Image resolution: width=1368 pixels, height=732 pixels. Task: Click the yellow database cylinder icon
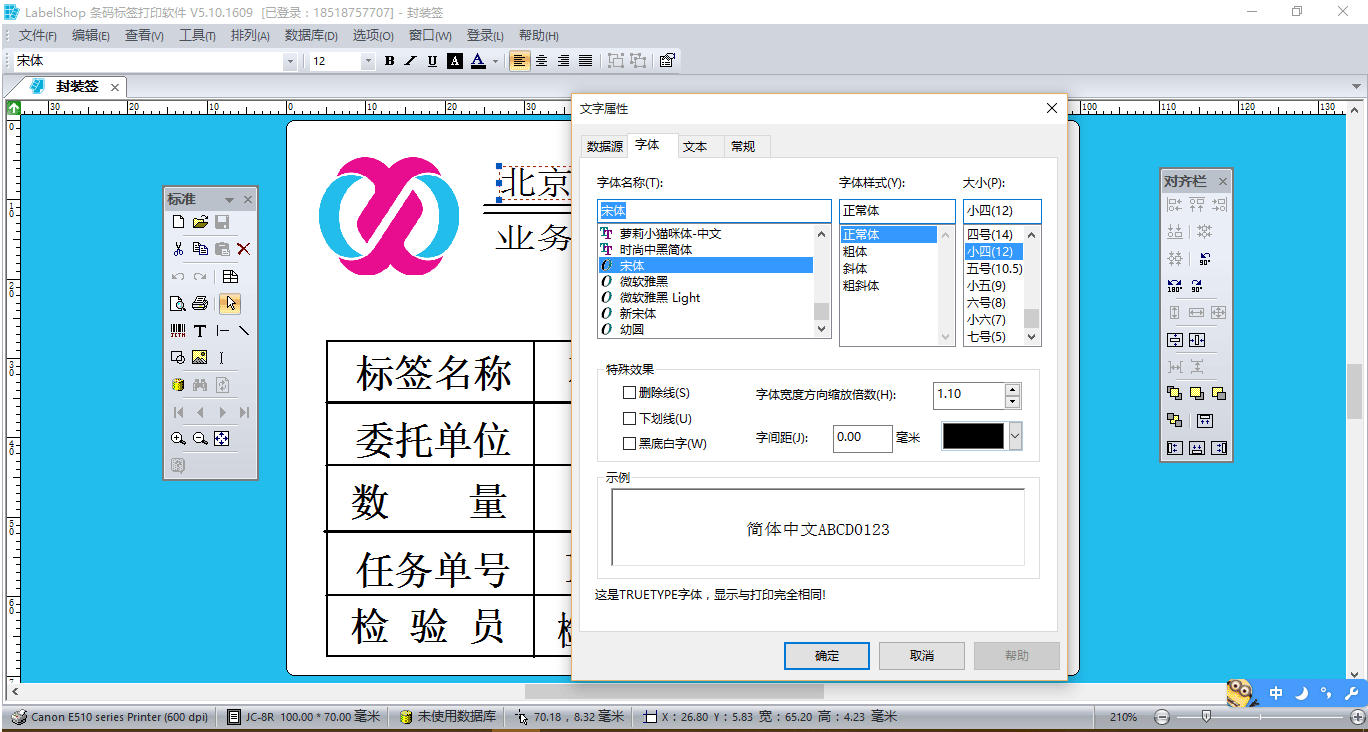click(178, 384)
